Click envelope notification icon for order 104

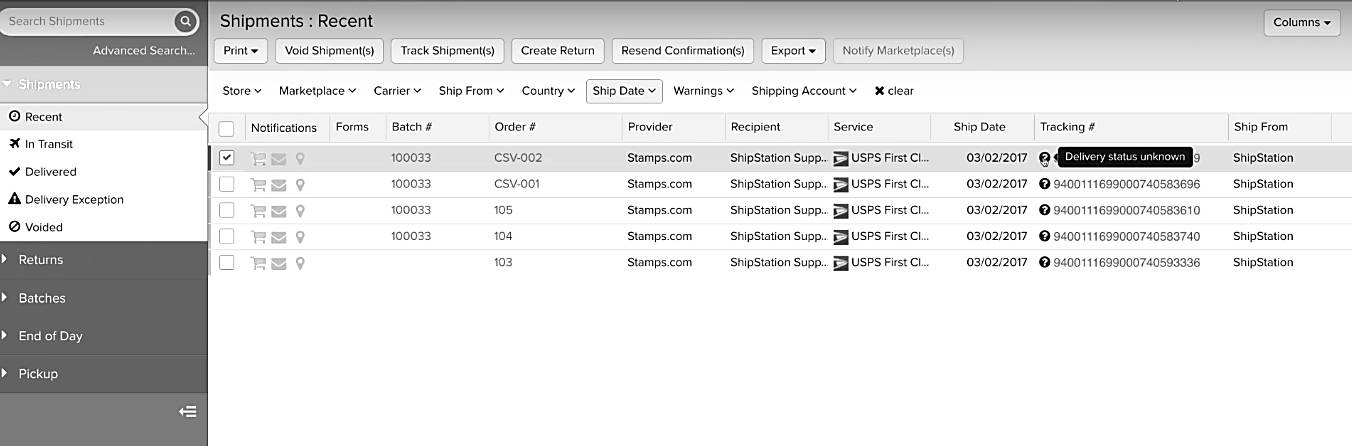[279, 236]
